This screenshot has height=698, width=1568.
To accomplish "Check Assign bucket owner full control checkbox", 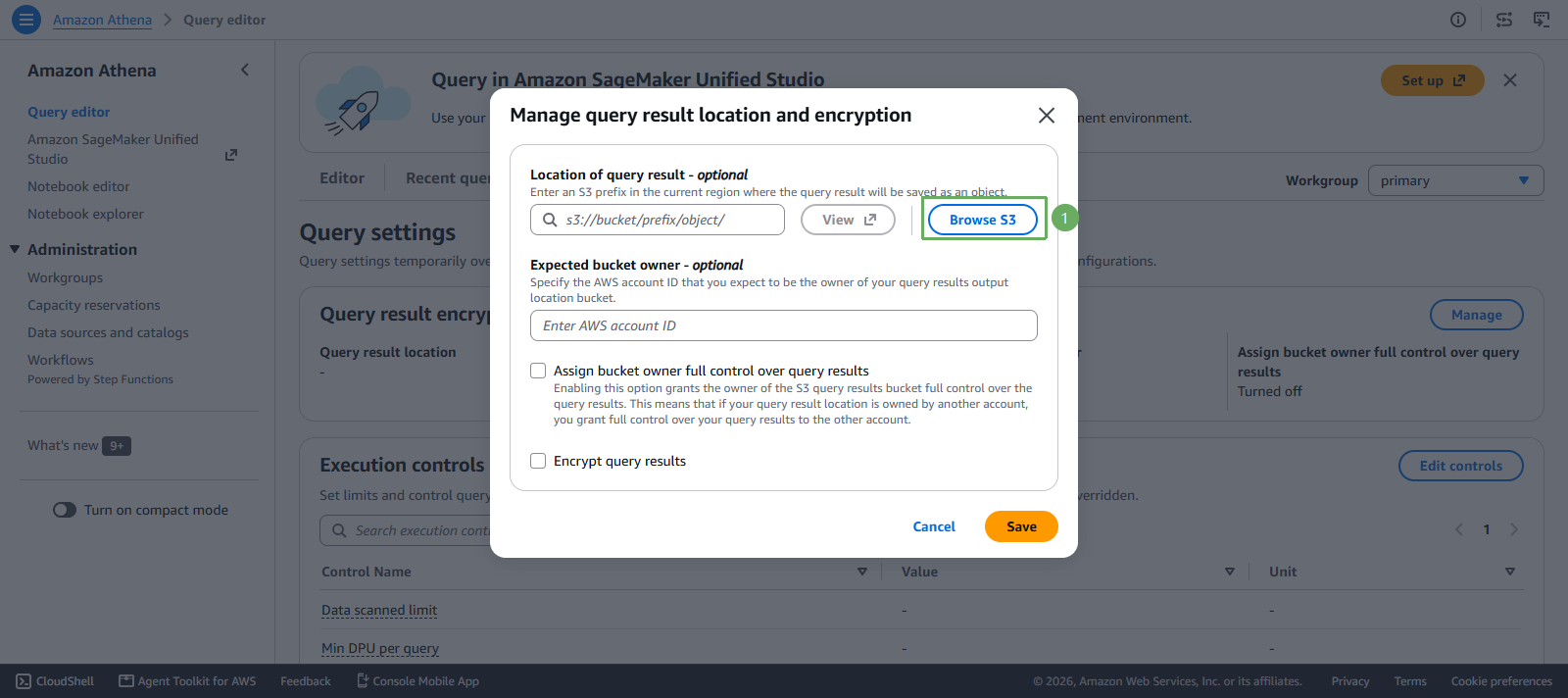I will point(538,371).
